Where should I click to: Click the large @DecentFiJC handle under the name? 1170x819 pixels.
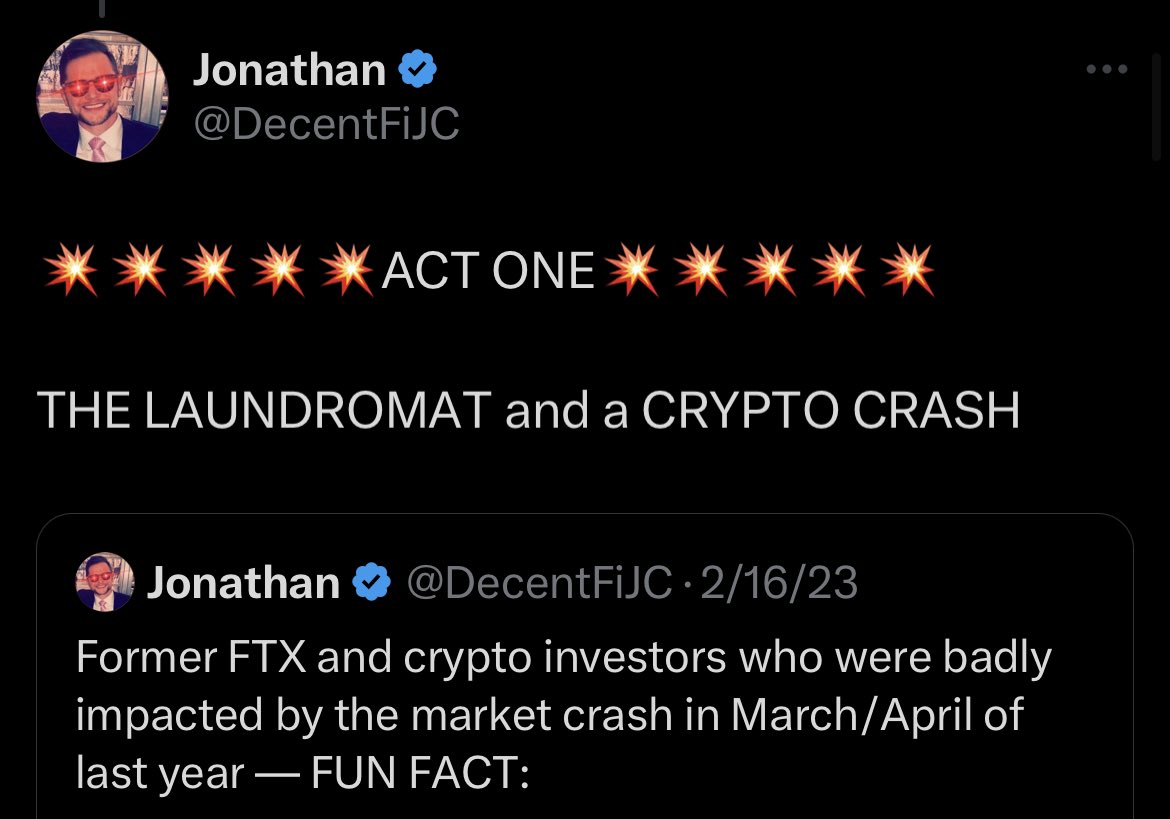point(326,125)
